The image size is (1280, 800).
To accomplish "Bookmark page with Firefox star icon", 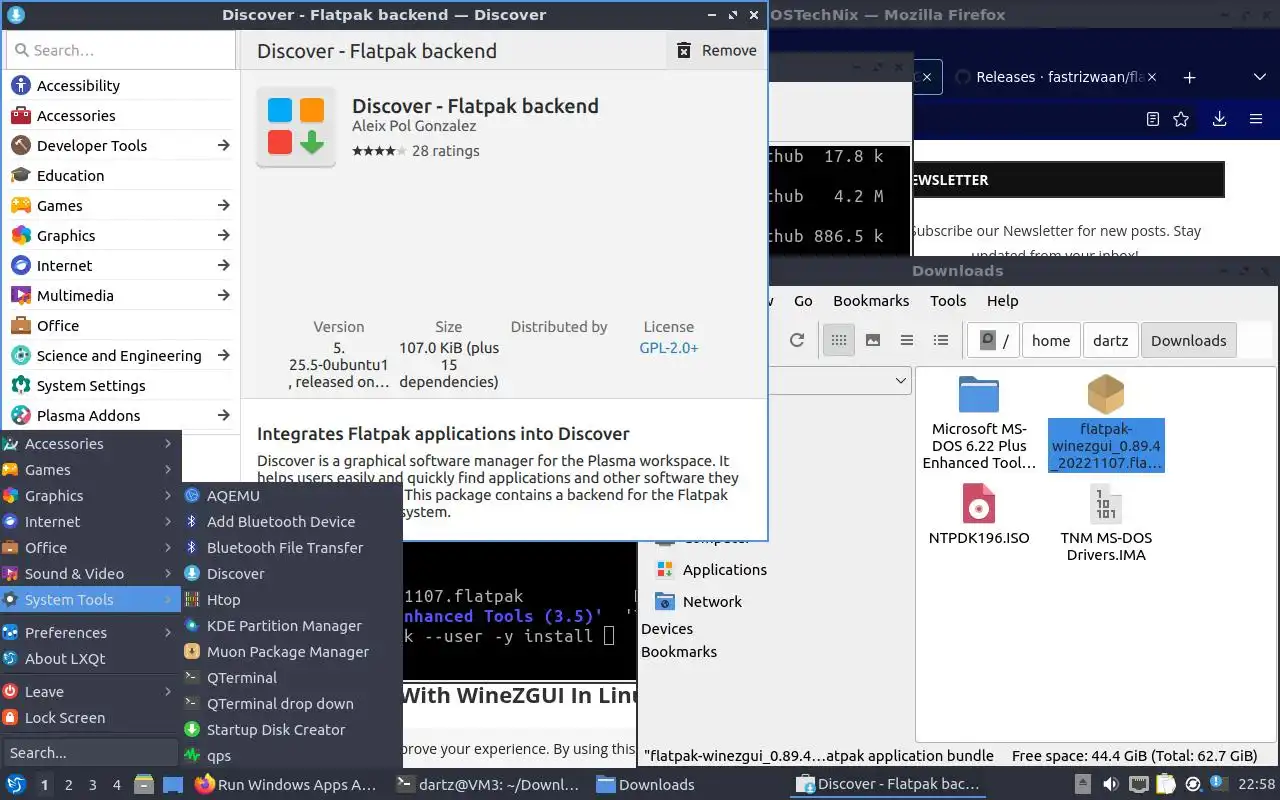I will pyautogui.click(x=1181, y=119).
